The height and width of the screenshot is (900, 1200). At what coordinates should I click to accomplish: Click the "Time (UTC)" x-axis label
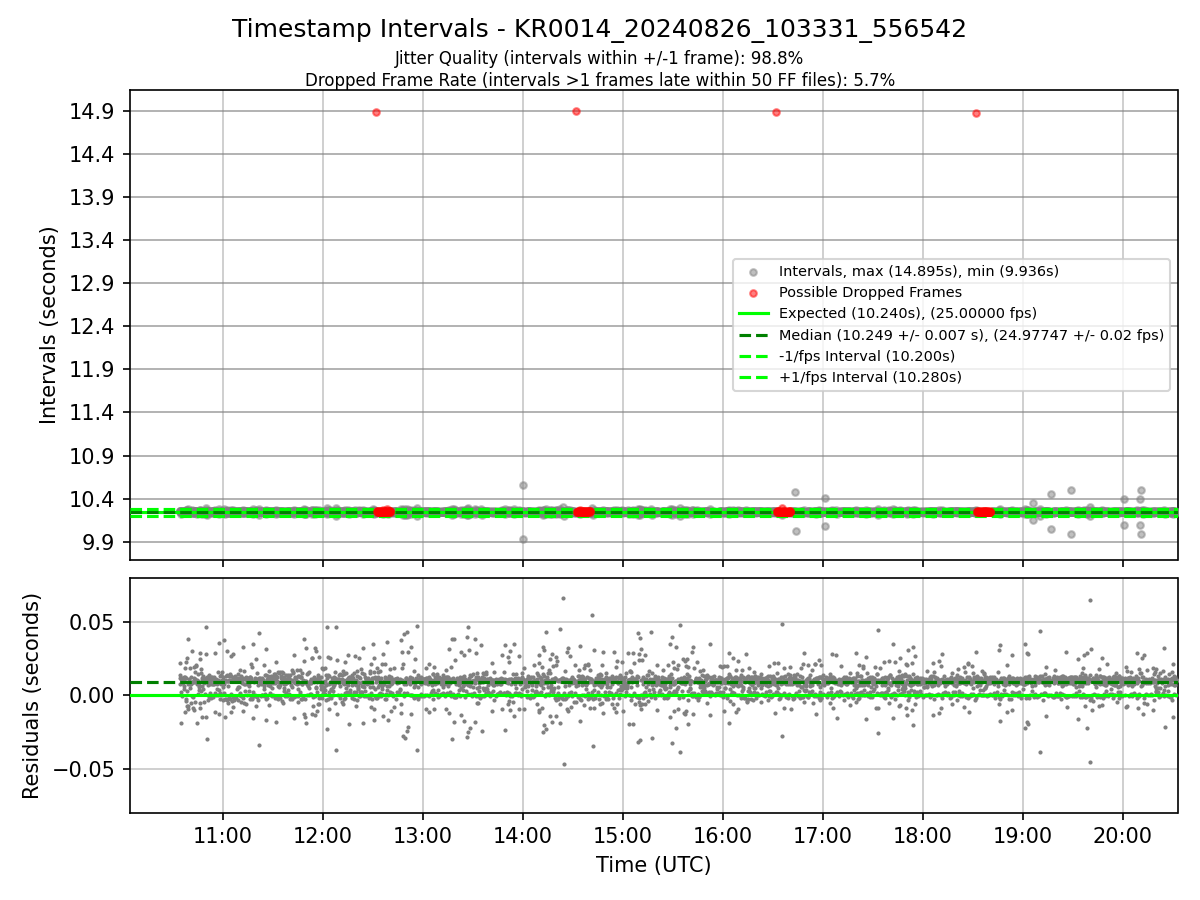coord(653,865)
